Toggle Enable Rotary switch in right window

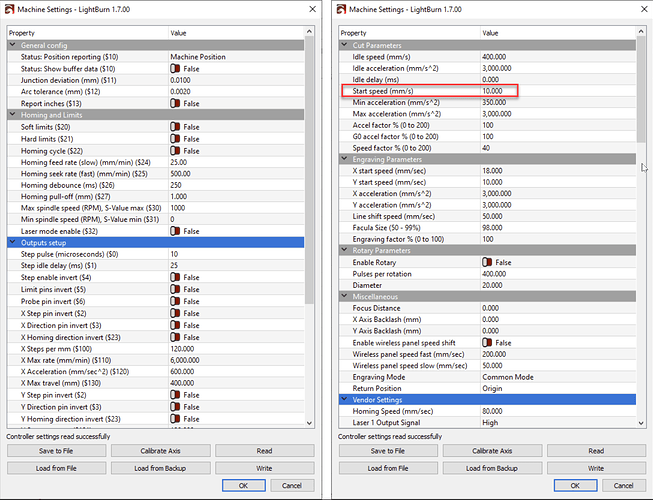tap(487, 262)
